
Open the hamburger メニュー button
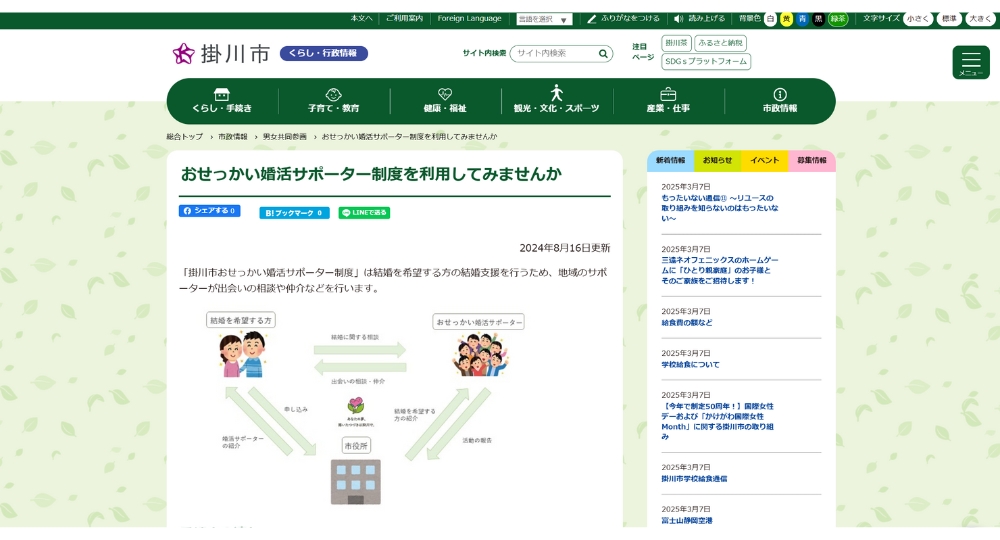[x=970, y=62]
